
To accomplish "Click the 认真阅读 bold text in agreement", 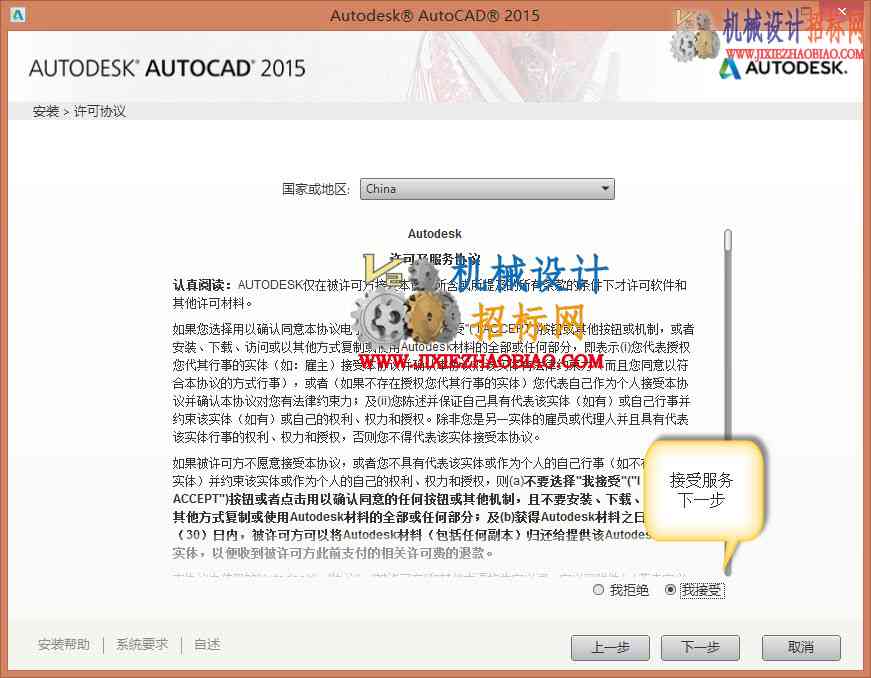I will coord(202,285).
